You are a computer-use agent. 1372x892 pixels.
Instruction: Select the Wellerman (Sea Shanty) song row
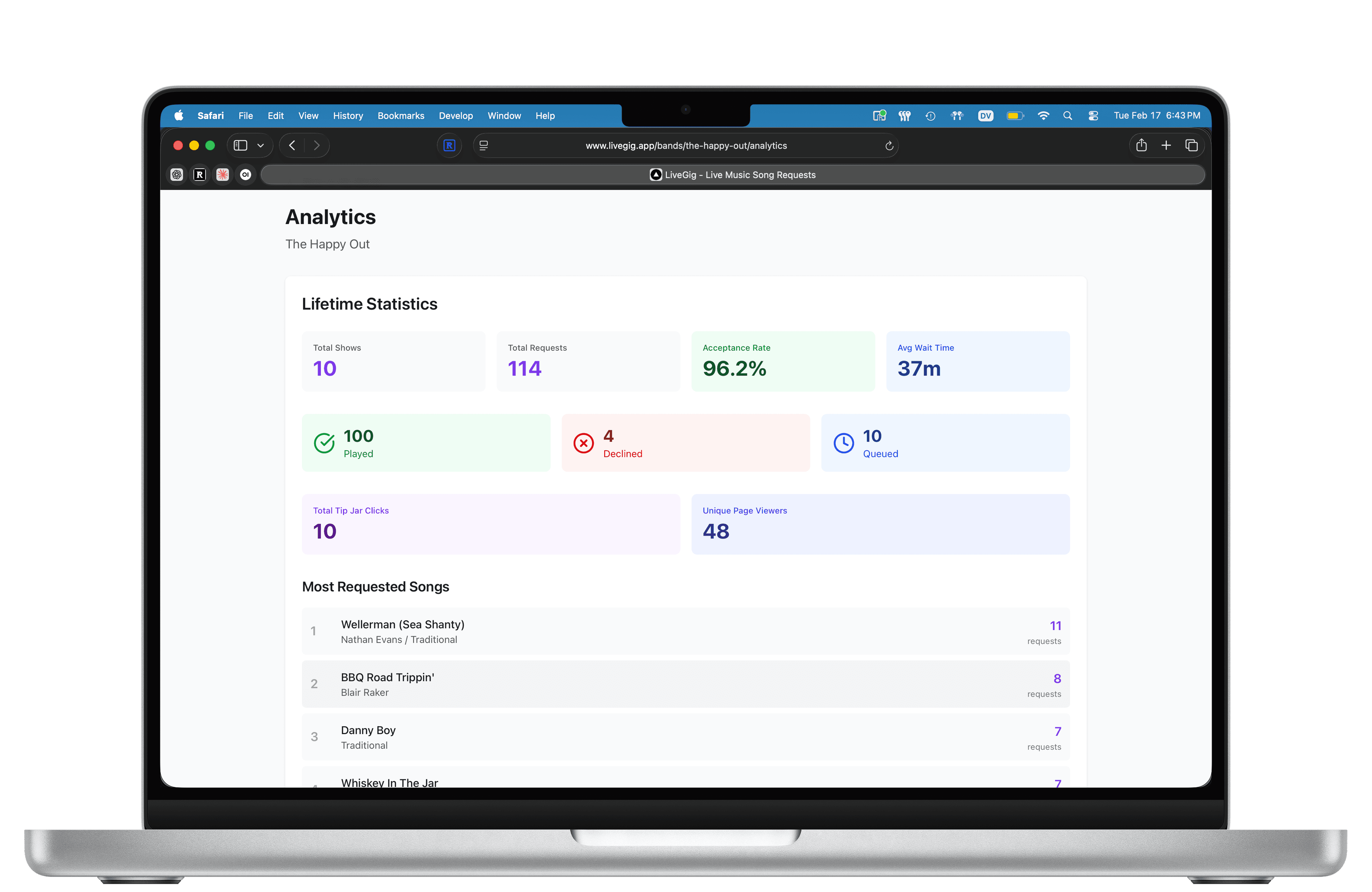click(x=685, y=631)
